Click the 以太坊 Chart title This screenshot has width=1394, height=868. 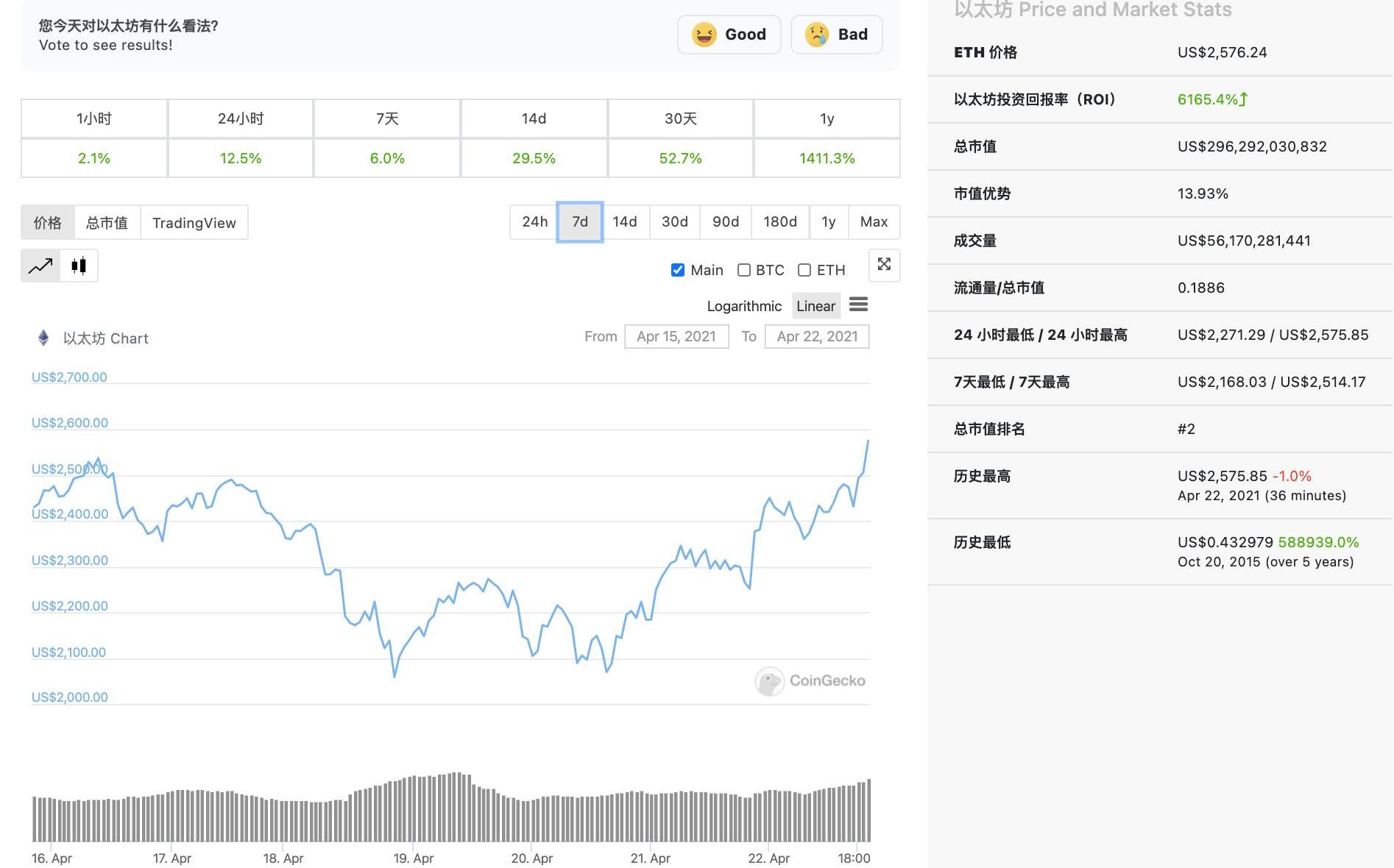(x=106, y=338)
